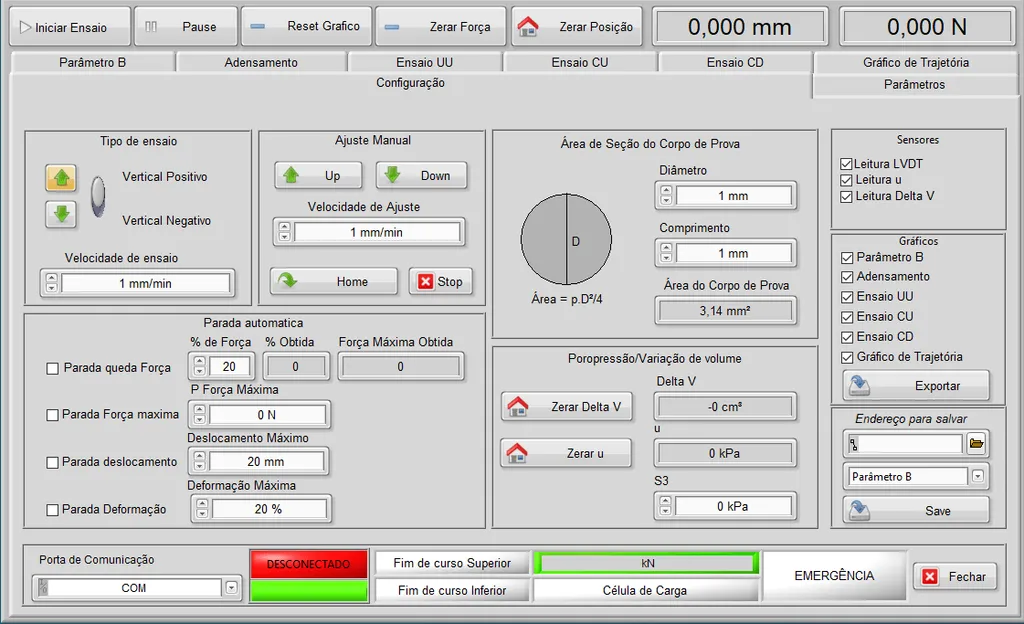Click the Exportar icon
This screenshot has width=1024, height=624.
(x=859, y=385)
